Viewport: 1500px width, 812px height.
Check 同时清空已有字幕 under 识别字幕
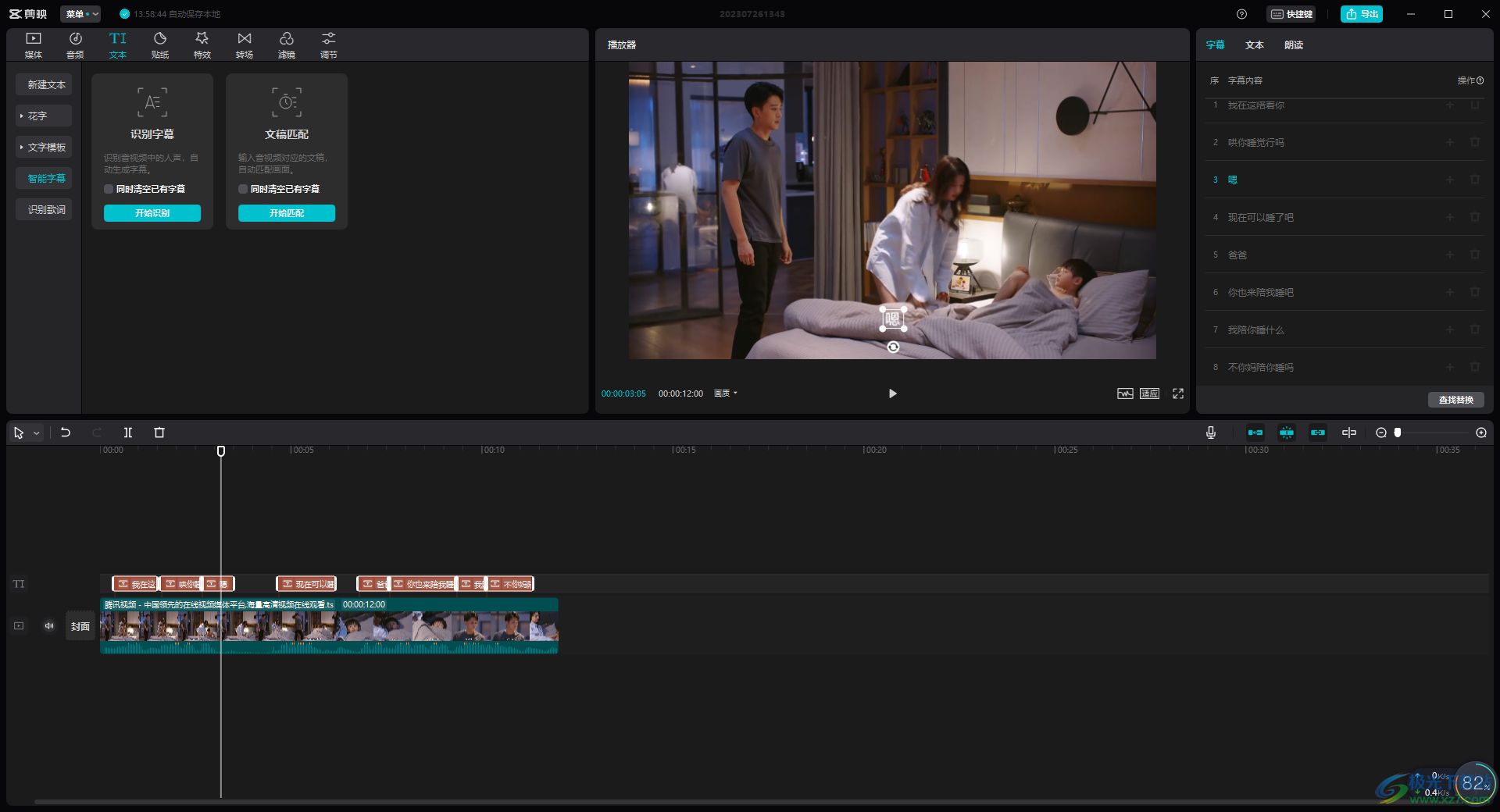pyautogui.click(x=109, y=189)
